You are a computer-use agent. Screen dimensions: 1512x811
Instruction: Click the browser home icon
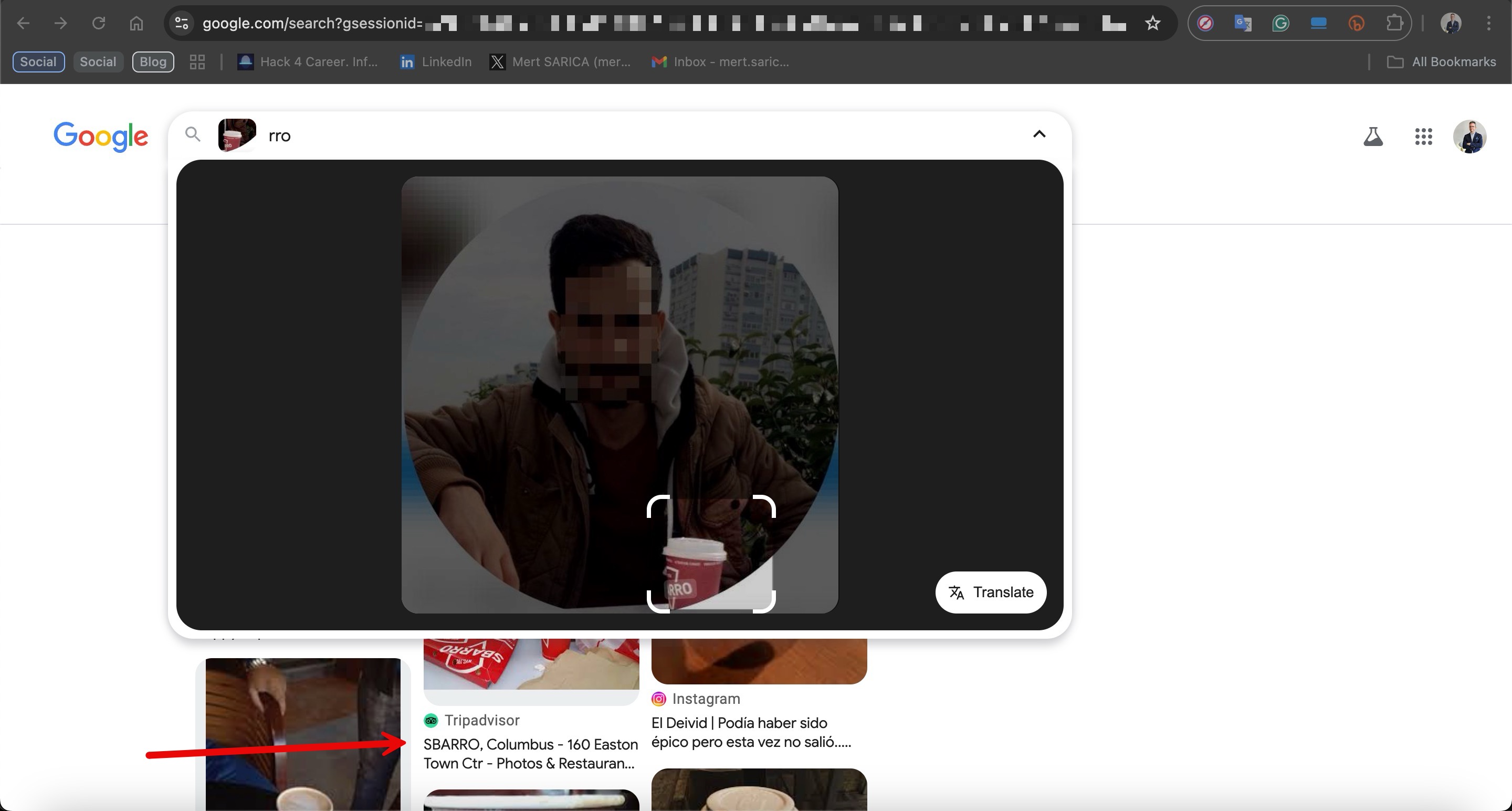coord(136,23)
